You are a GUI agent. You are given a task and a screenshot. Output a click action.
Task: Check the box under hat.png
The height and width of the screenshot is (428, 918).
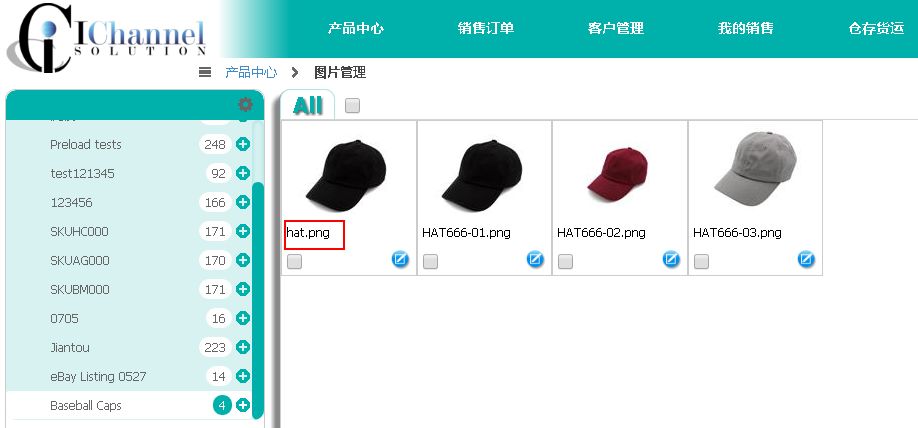click(x=294, y=262)
